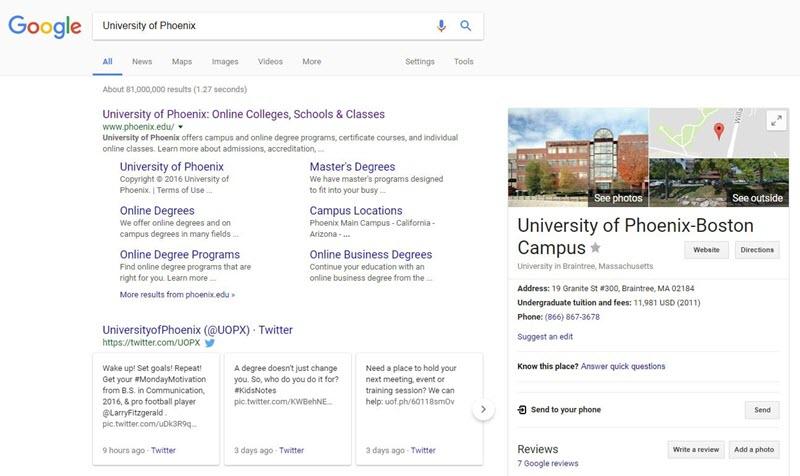Viewport: 800px width, 476px height.
Task: Select the All results tab
Action: [x=107, y=62]
